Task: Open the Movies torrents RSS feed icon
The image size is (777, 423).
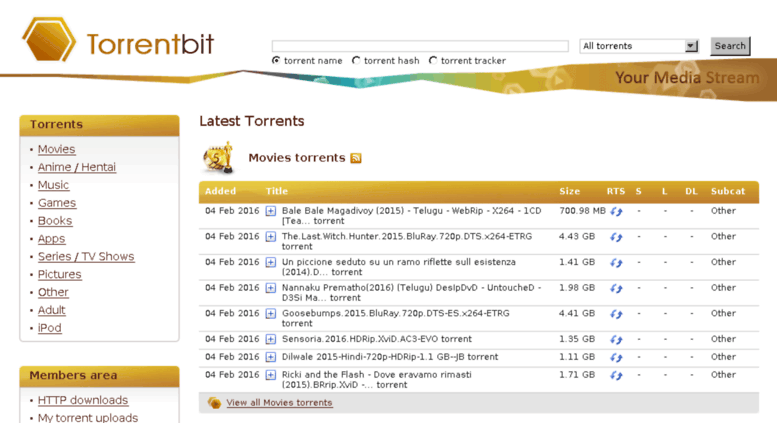Action: [356, 158]
